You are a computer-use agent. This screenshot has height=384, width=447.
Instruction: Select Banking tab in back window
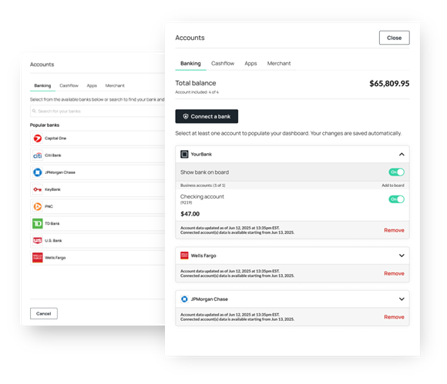(x=43, y=86)
